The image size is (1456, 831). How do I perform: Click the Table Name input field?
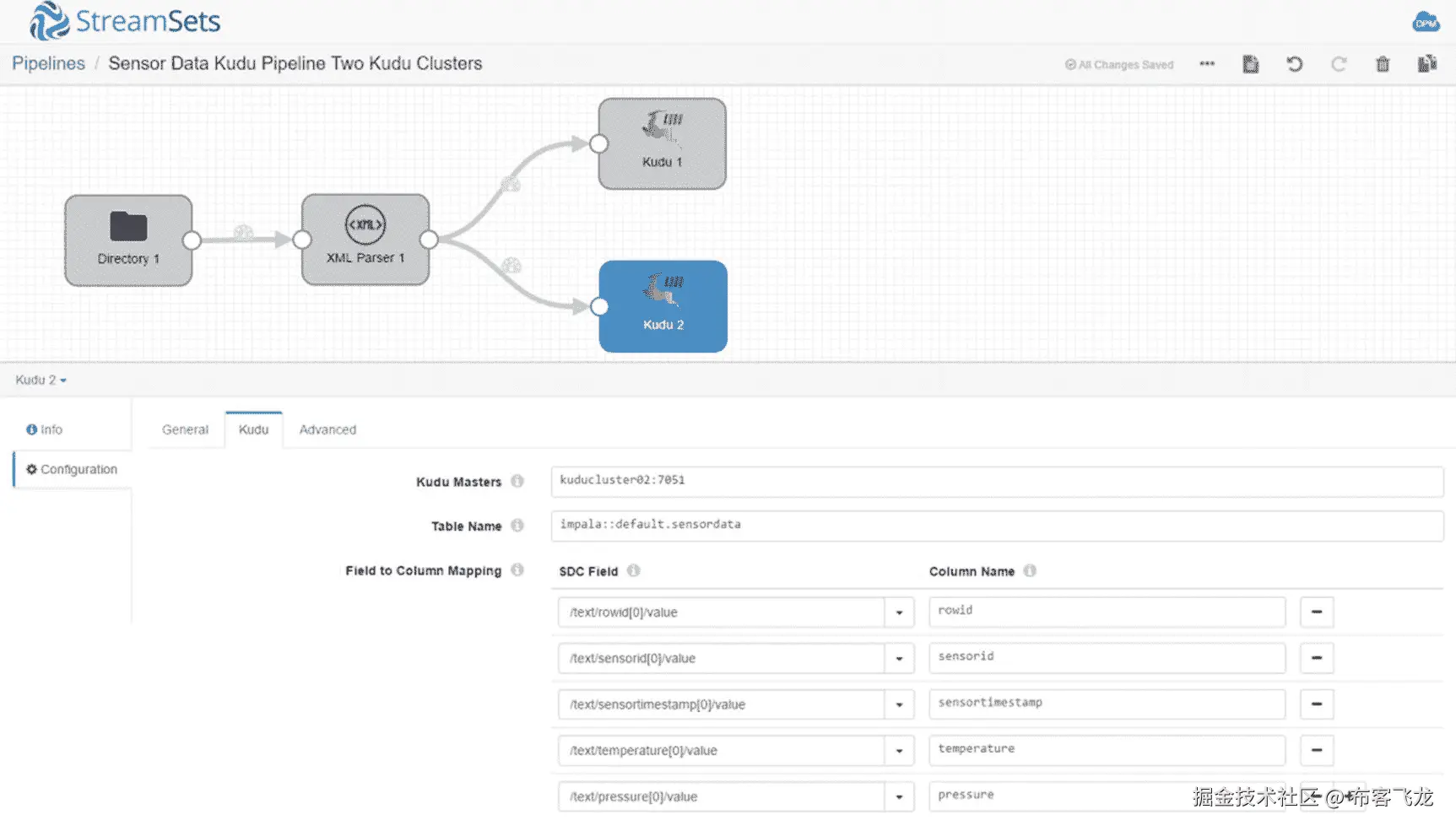[997, 526]
